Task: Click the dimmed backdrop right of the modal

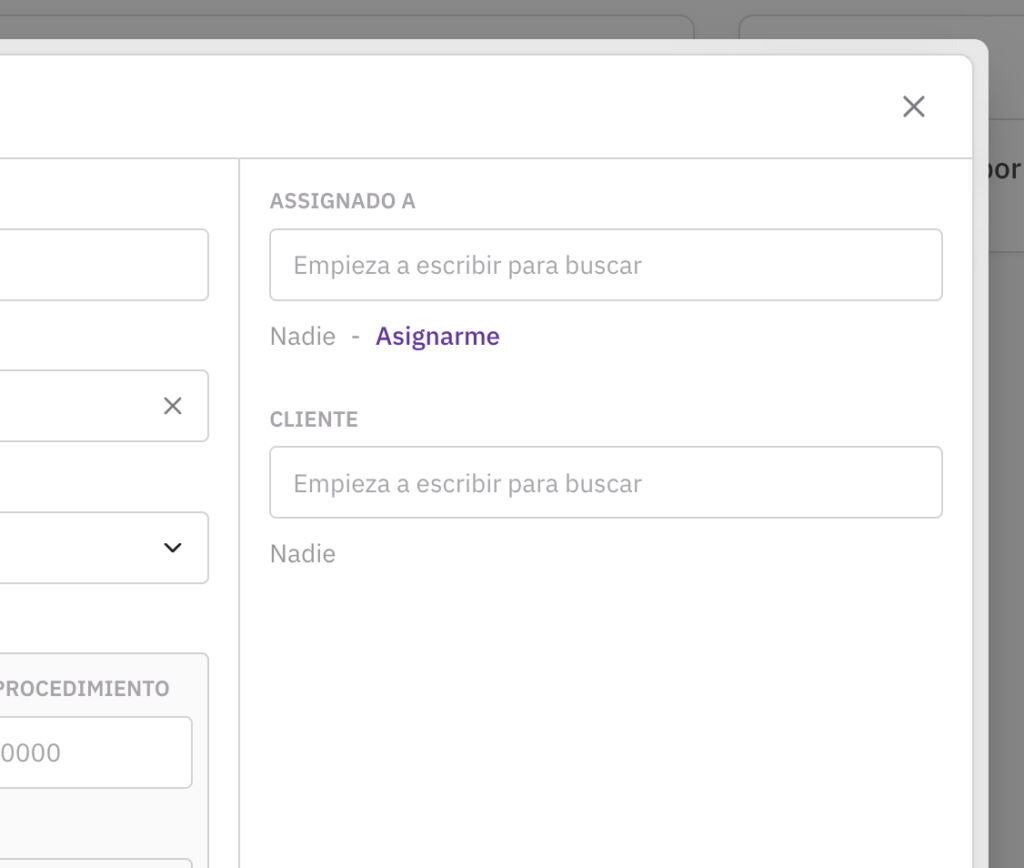Action: [x=1003, y=500]
